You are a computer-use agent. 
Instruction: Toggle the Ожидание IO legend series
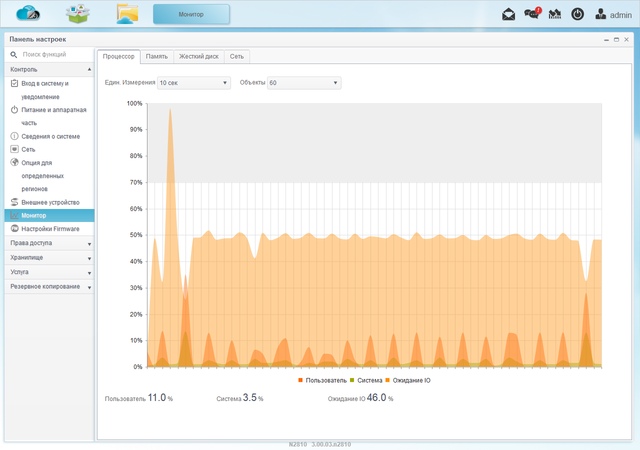(408, 380)
